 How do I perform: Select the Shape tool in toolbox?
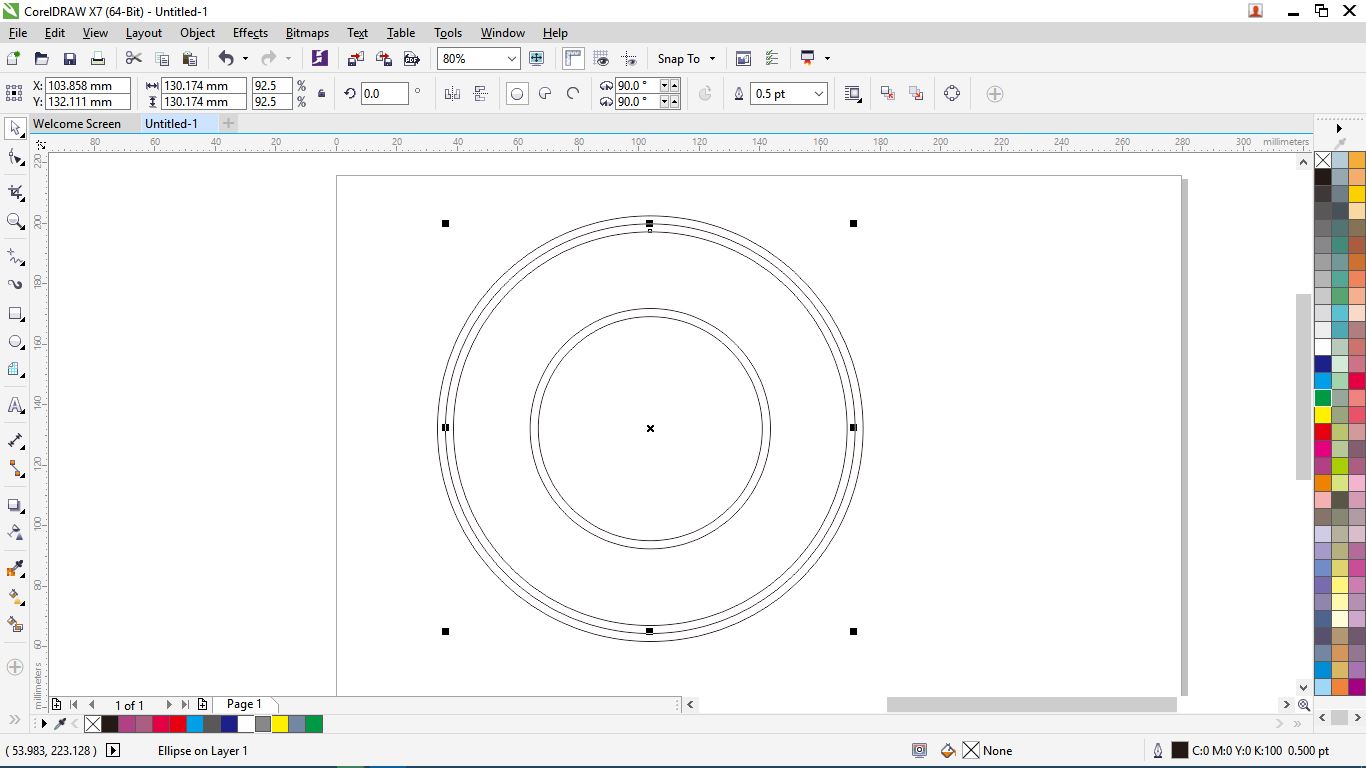click(15, 158)
